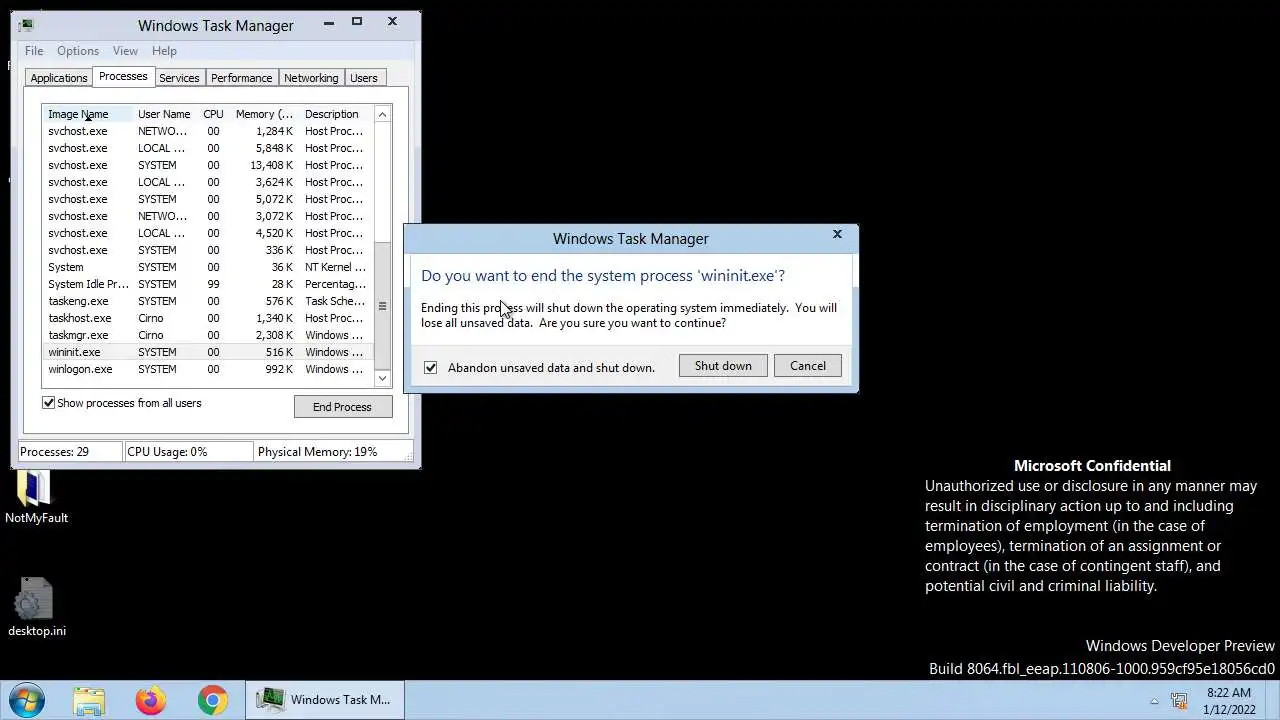Select the desktop.ini desktop icon
Viewport: 1280px width, 720px height.
click(x=36, y=608)
